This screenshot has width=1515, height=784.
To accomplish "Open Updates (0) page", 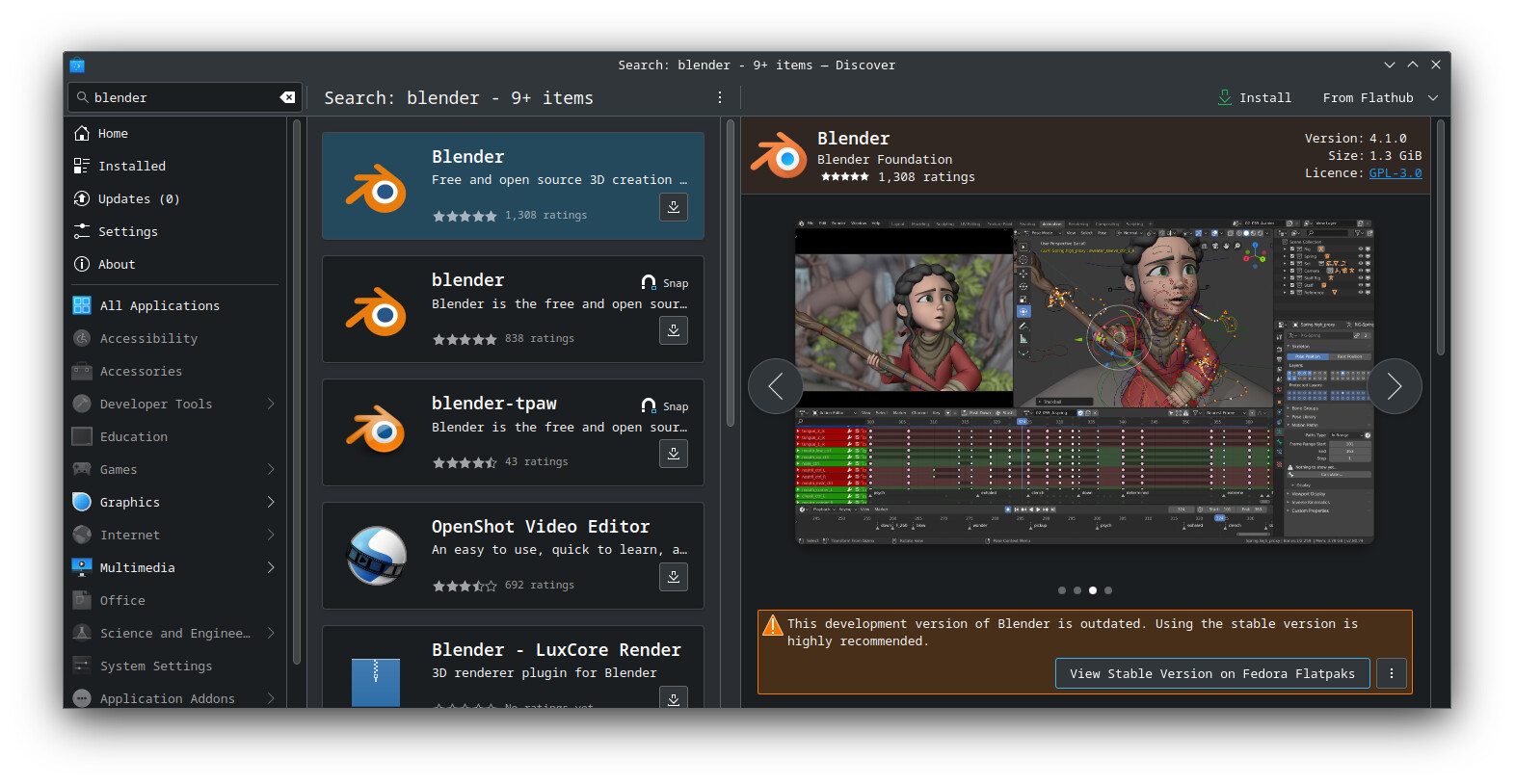I will coord(177,199).
